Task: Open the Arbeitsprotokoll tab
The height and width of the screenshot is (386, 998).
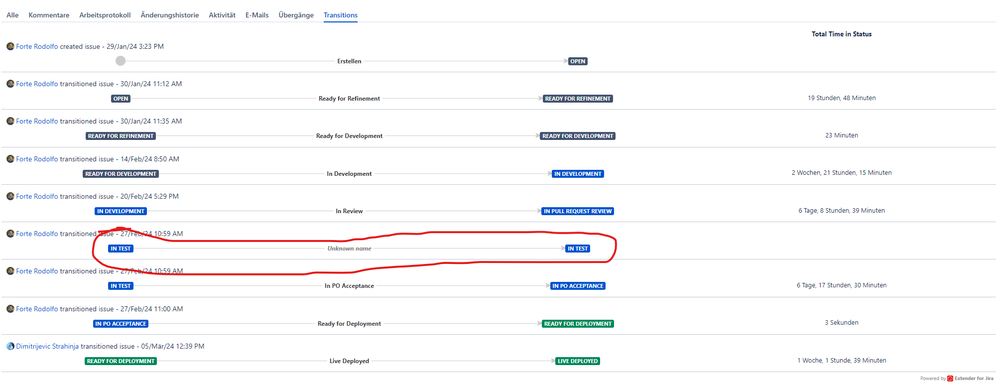Action: tap(105, 15)
